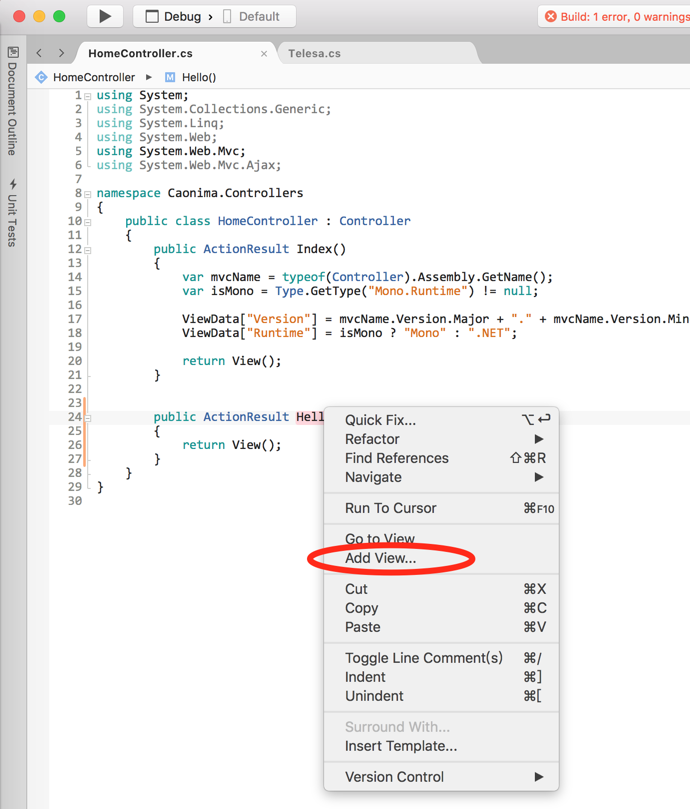Click the Unit Tests lightning icon

click(x=13, y=184)
